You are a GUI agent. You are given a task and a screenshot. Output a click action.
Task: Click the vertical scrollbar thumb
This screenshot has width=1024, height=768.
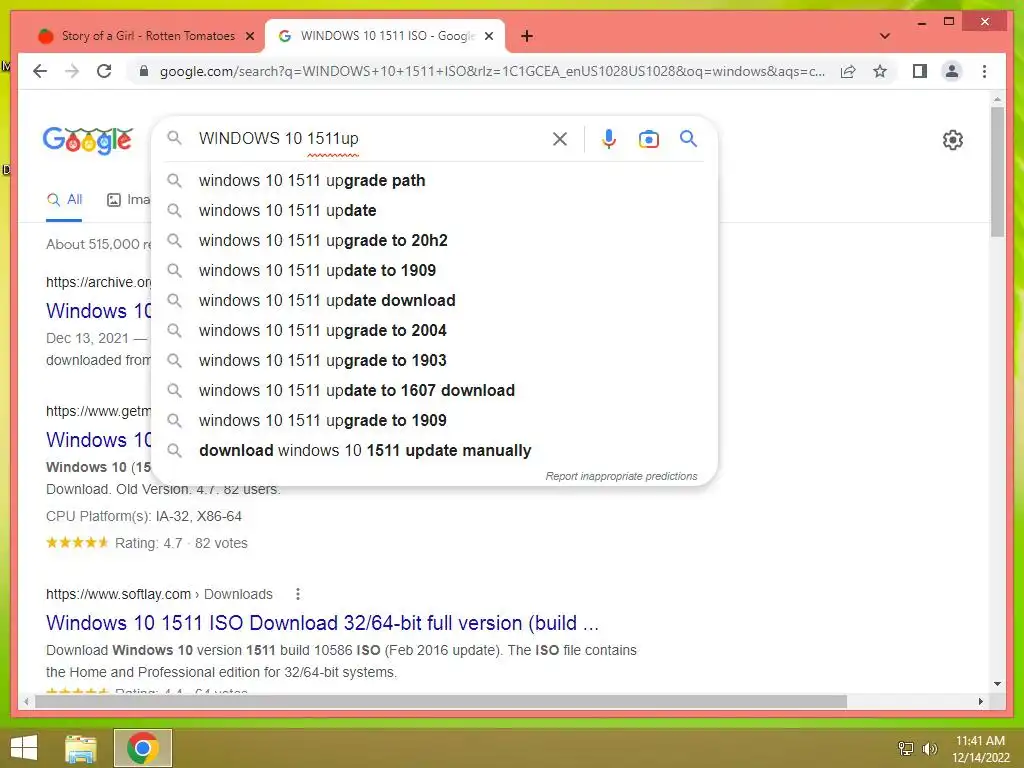[x=997, y=172]
